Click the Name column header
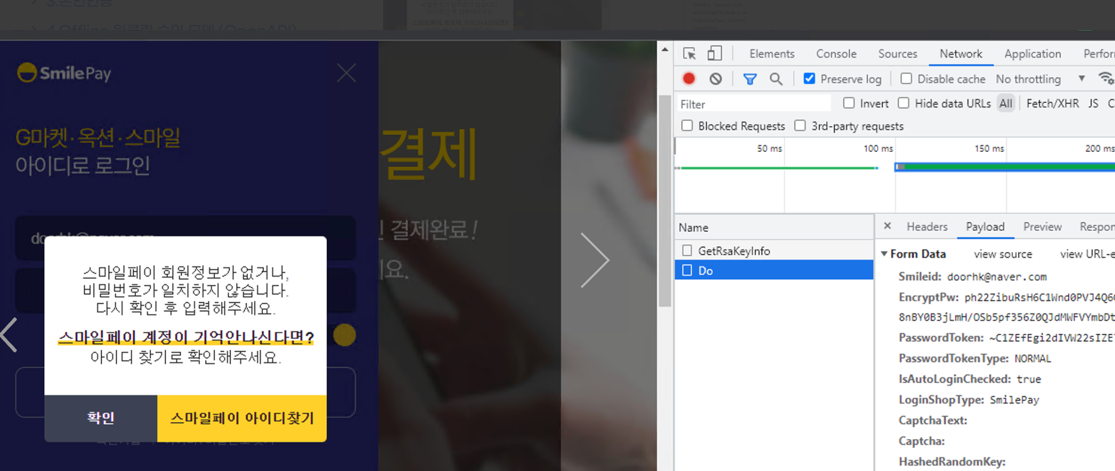The width and height of the screenshot is (1115, 471). (774, 228)
